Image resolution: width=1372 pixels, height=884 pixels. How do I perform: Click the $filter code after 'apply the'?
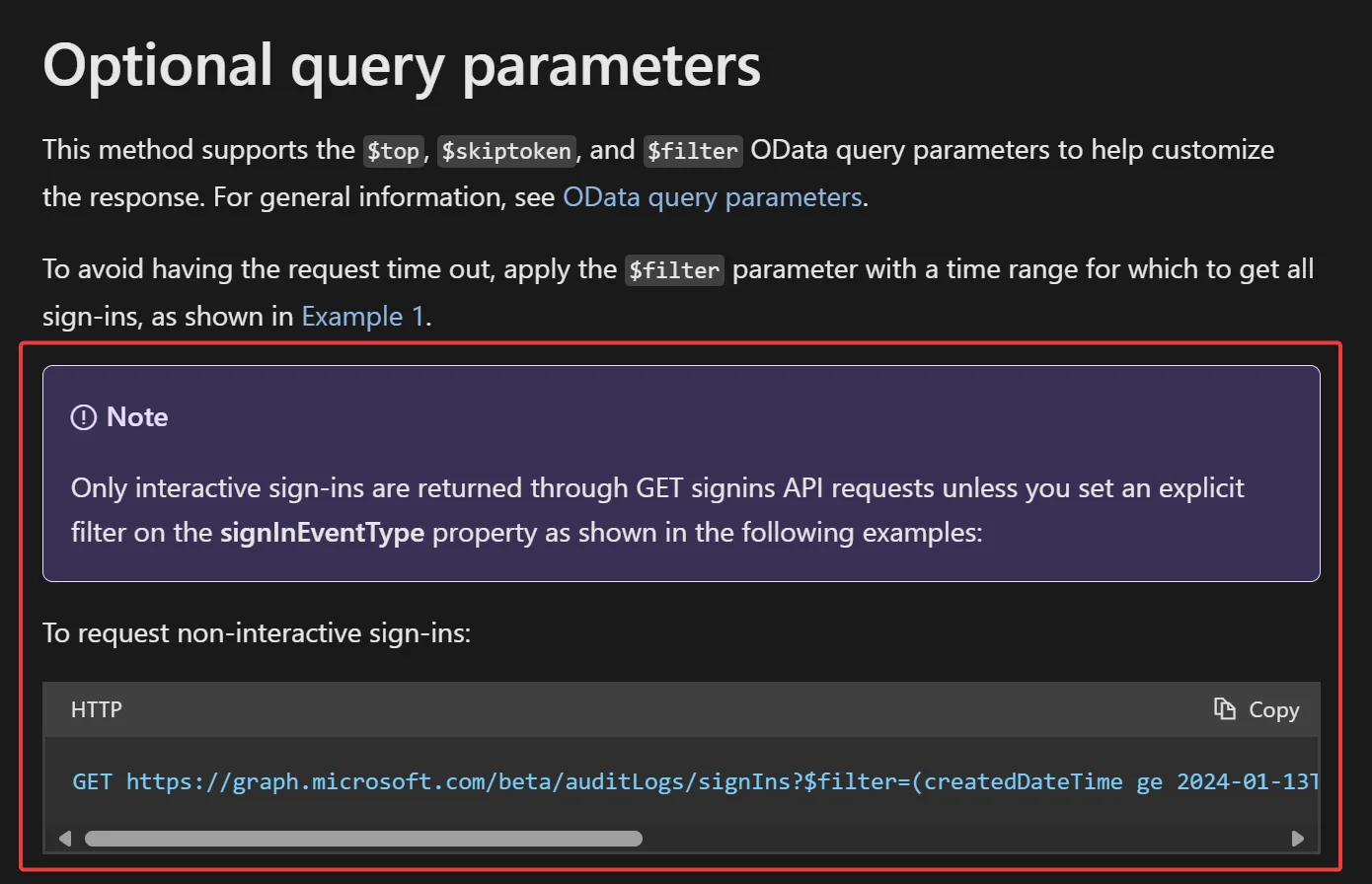coord(674,270)
